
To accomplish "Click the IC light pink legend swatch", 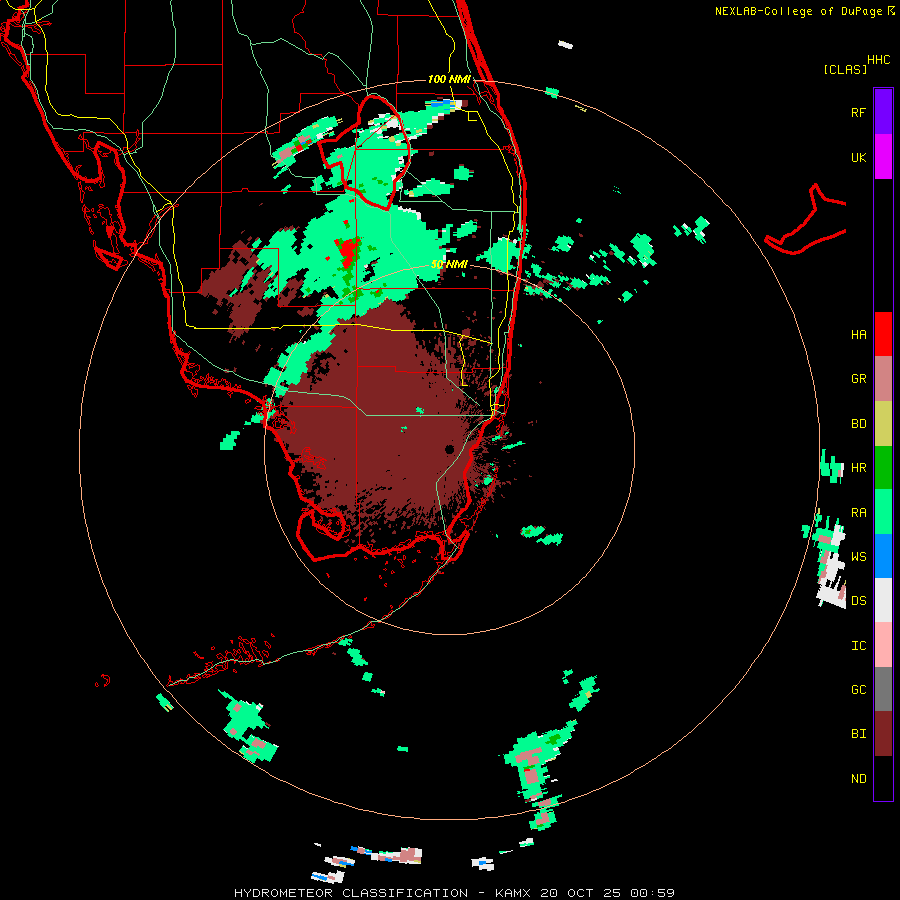I will pyautogui.click(x=883, y=645).
